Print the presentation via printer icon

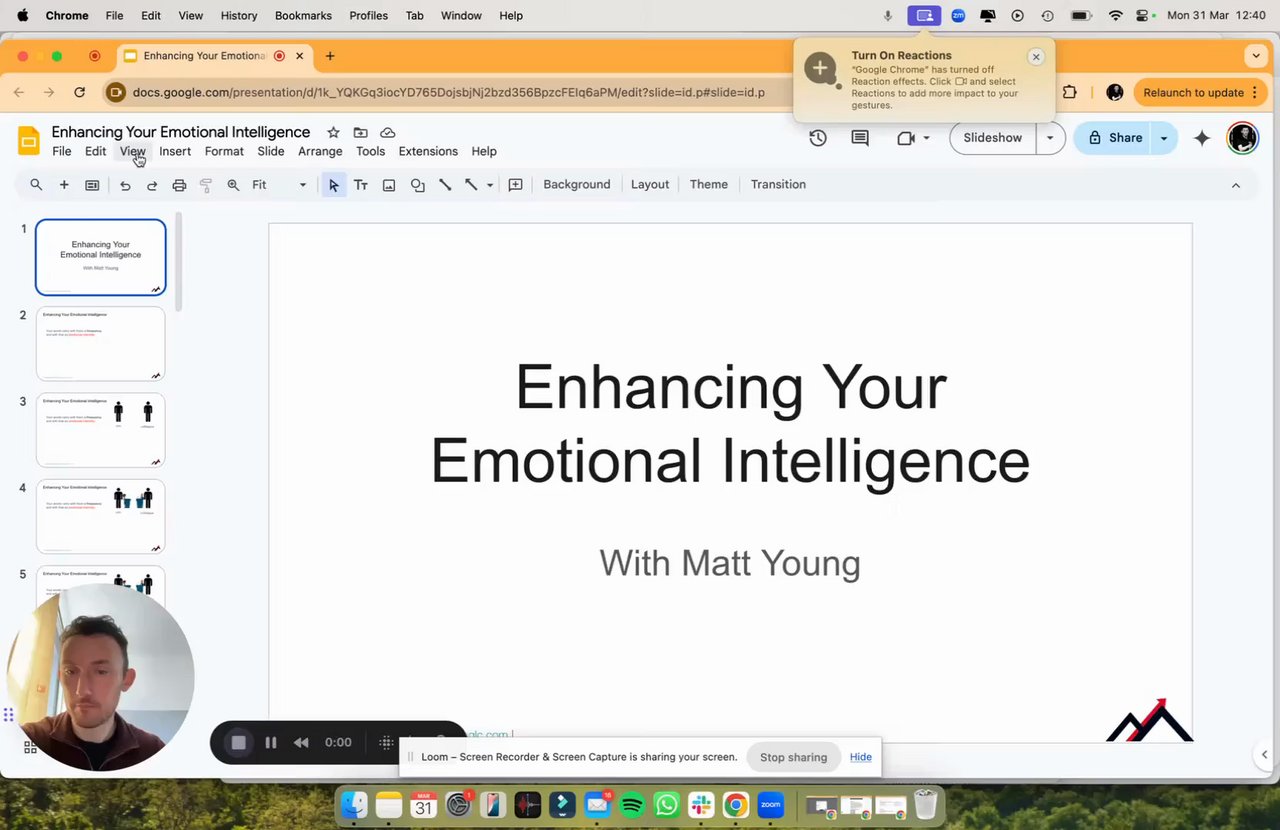pos(179,185)
